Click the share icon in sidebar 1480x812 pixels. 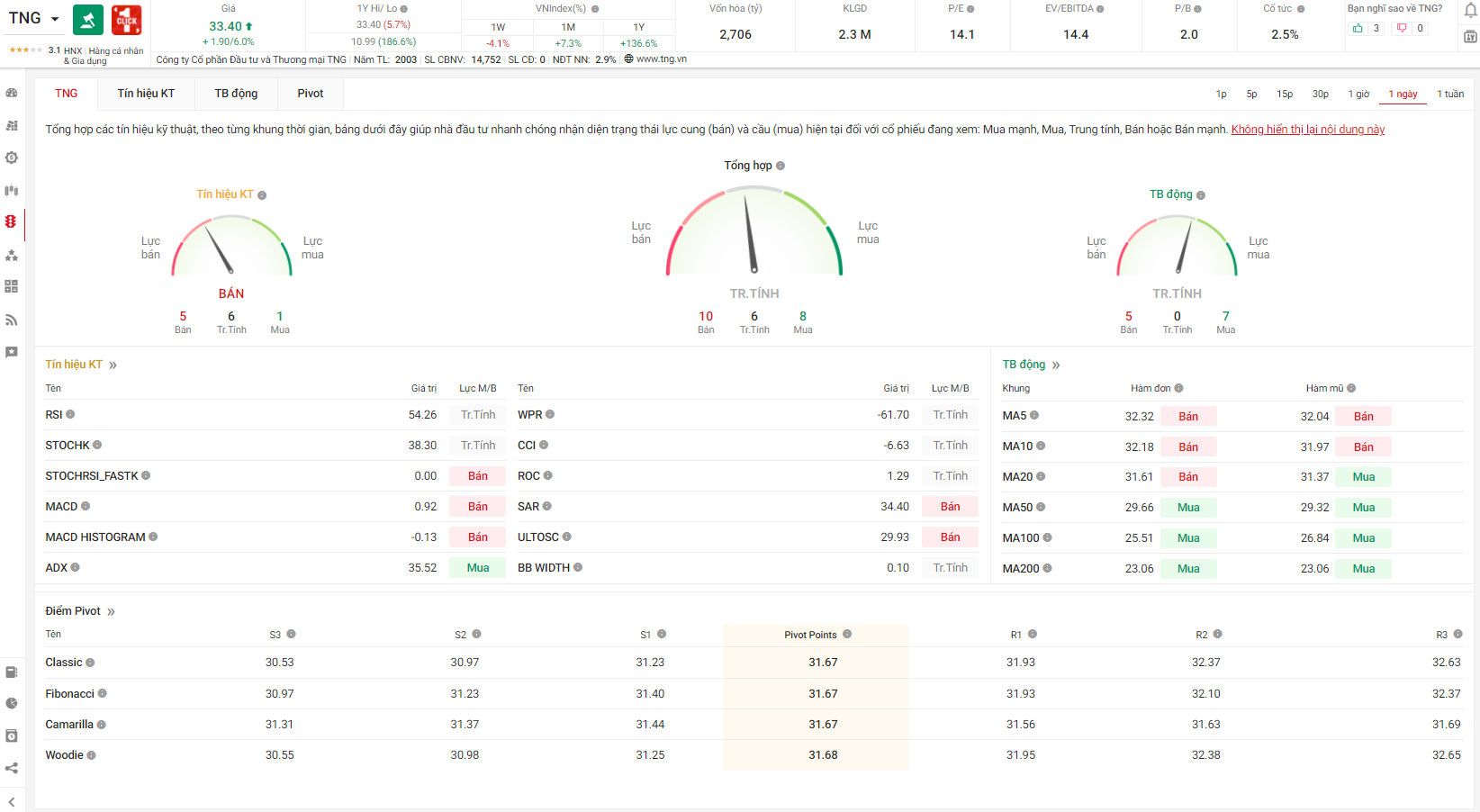12,768
